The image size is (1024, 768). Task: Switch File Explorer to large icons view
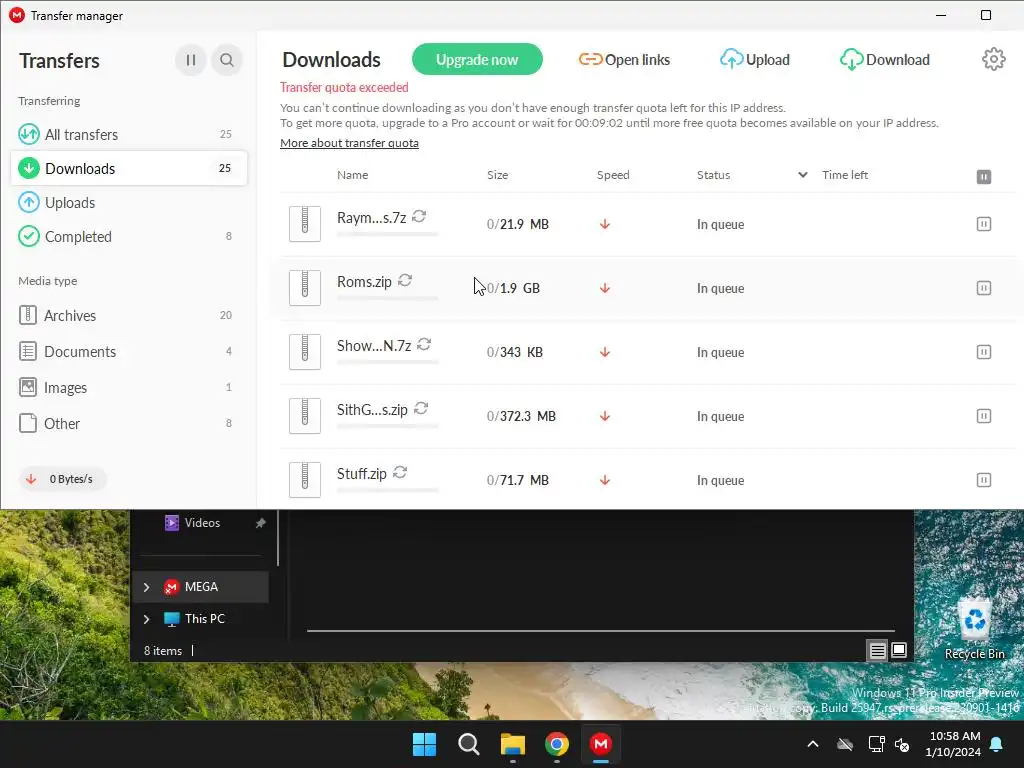[x=899, y=650]
